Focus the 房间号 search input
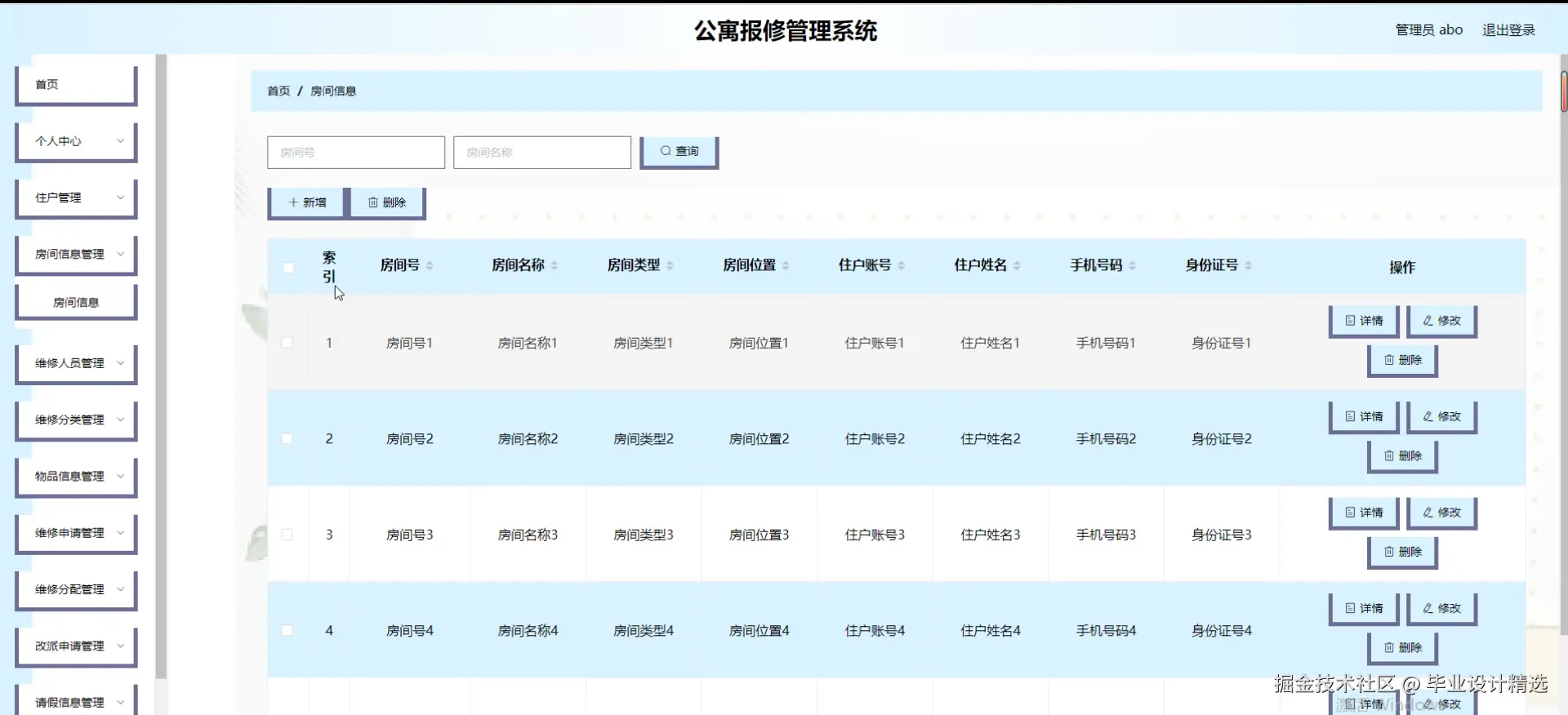Image resolution: width=1568 pixels, height=715 pixels. (x=356, y=153)
